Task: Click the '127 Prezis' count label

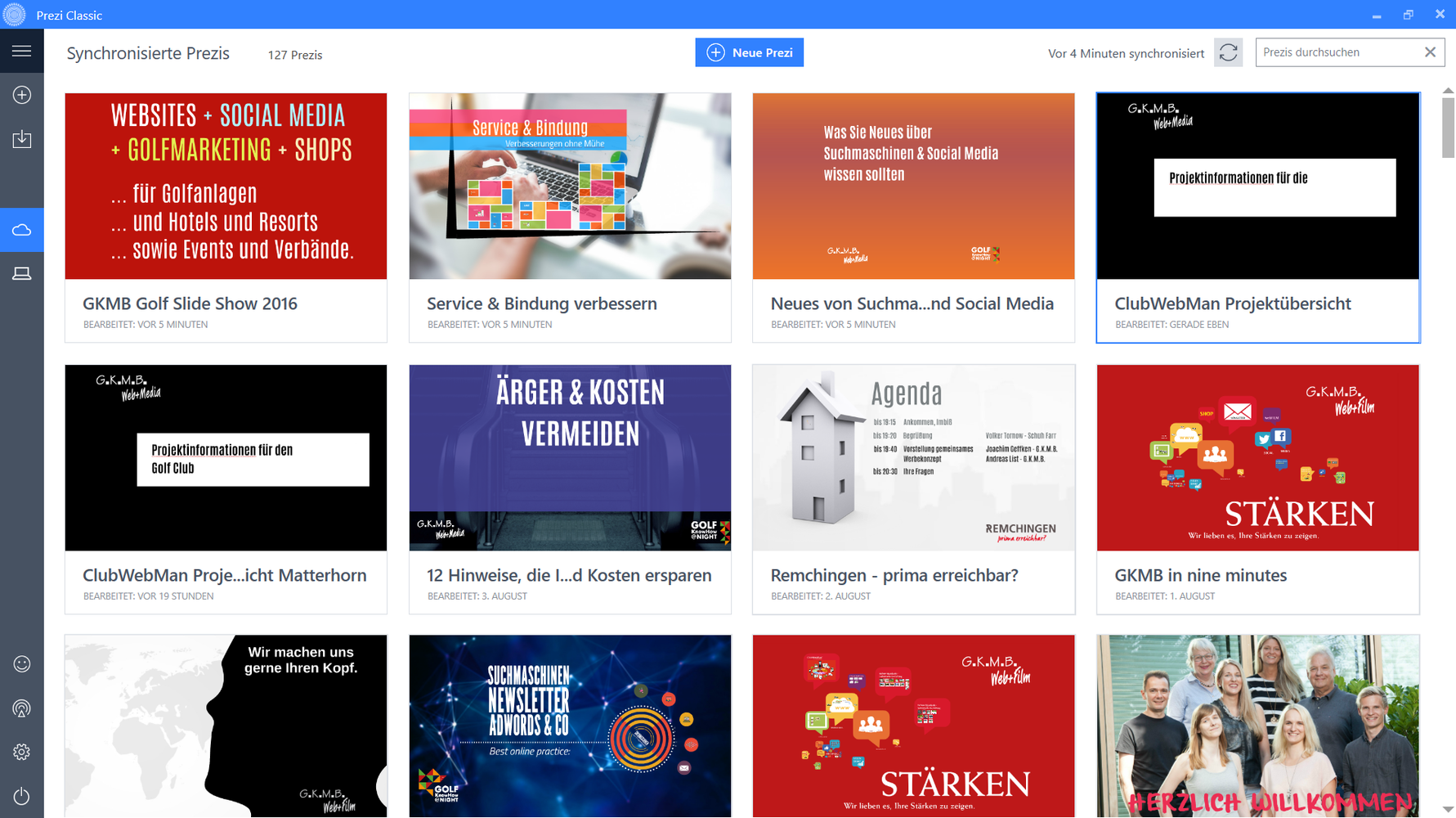Action: 295,55
